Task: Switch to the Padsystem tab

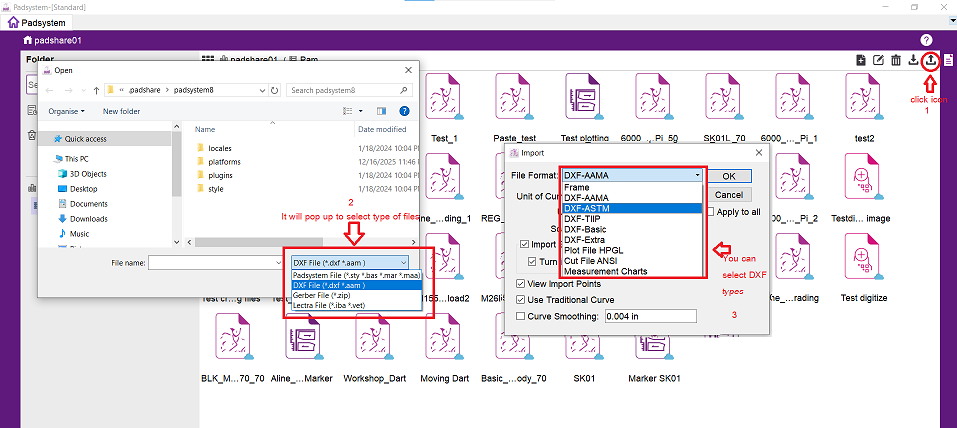Action: point(37,23)
